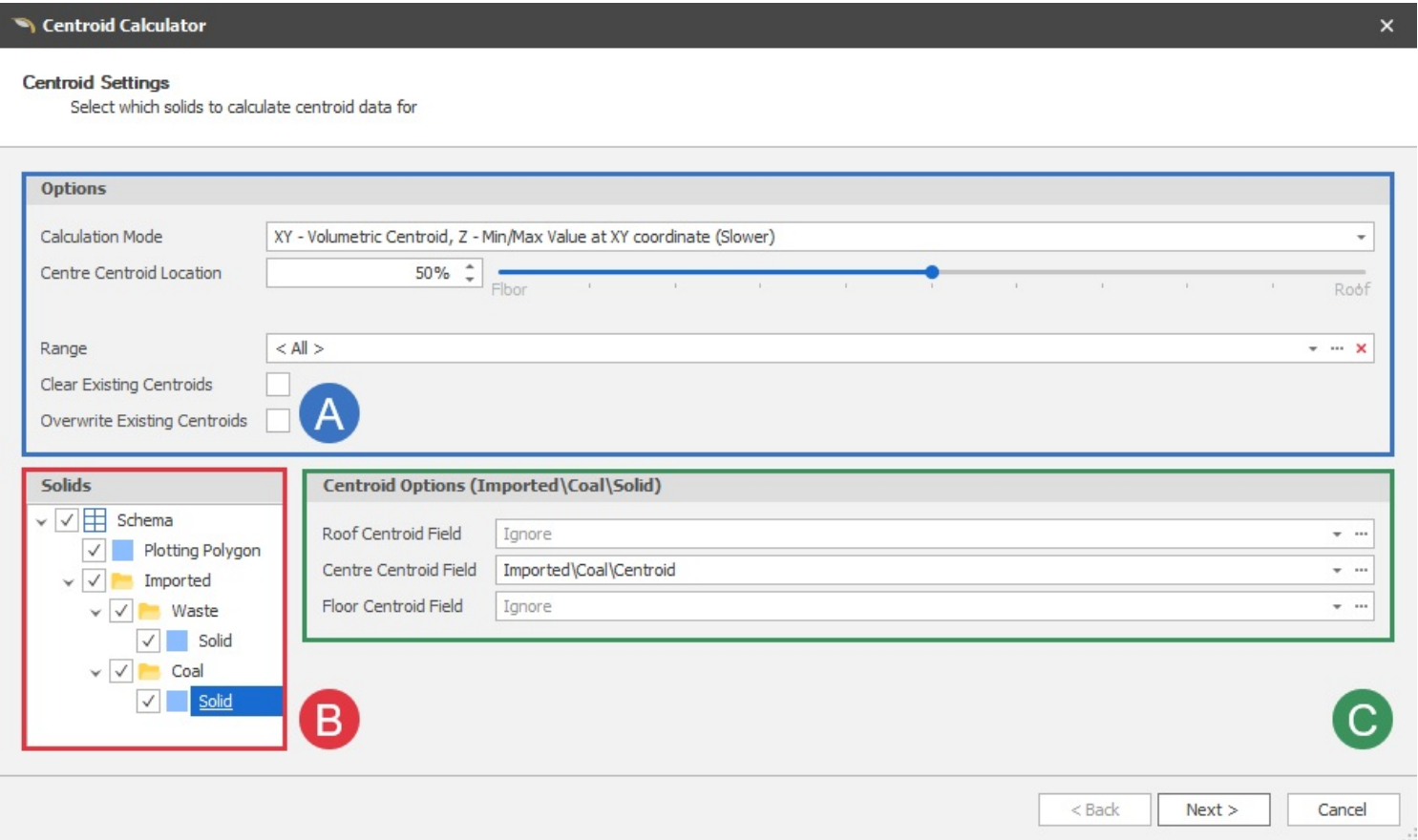Click ellipsis icon beside Floor Centroid Field
This screenshot has height=840, width=1418.
1361,606
